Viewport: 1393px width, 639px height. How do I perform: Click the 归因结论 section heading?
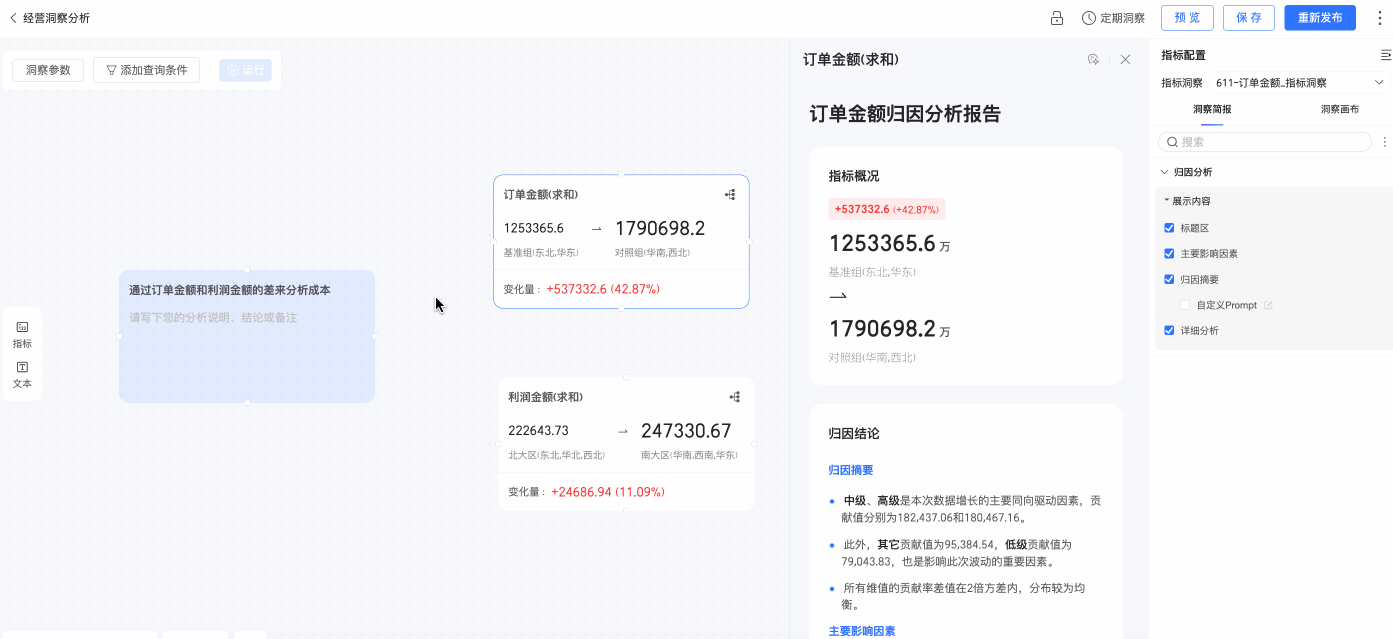click(854, 434)
